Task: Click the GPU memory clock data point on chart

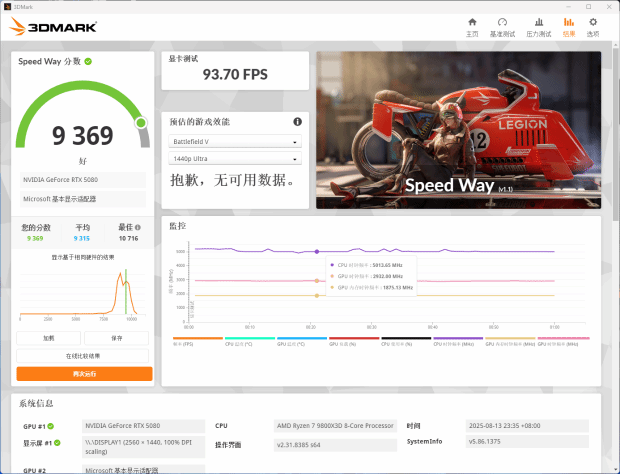Action: [x=317, y=295]
